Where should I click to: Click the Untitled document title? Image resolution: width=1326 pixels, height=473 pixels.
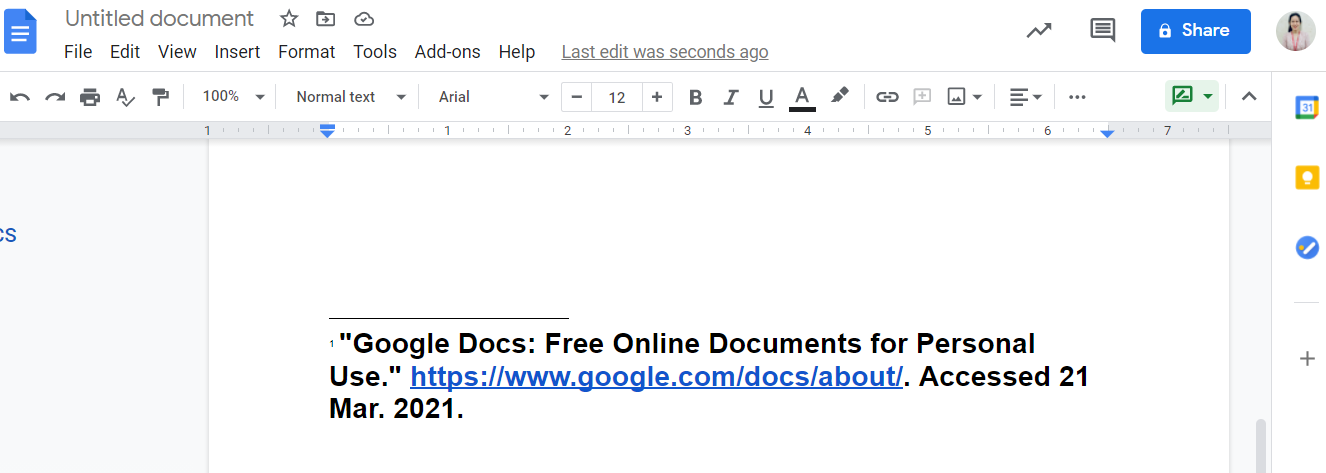[x=160, y=19]
